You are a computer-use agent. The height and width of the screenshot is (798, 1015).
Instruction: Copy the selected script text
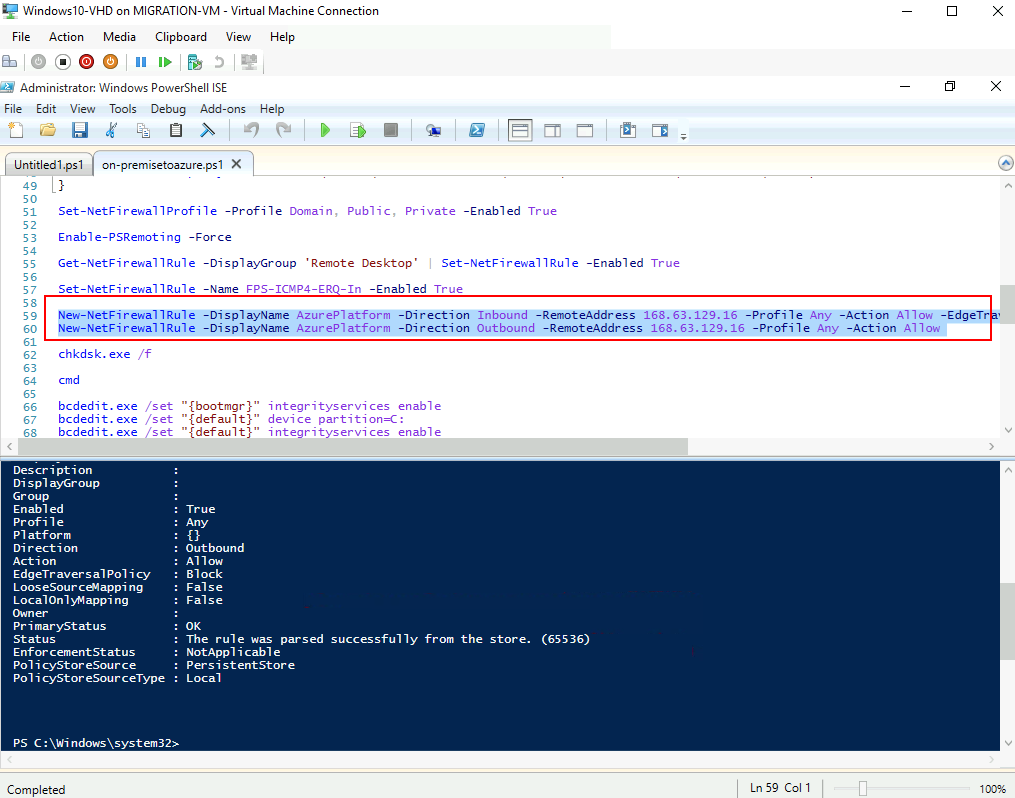tap(143, 130)
